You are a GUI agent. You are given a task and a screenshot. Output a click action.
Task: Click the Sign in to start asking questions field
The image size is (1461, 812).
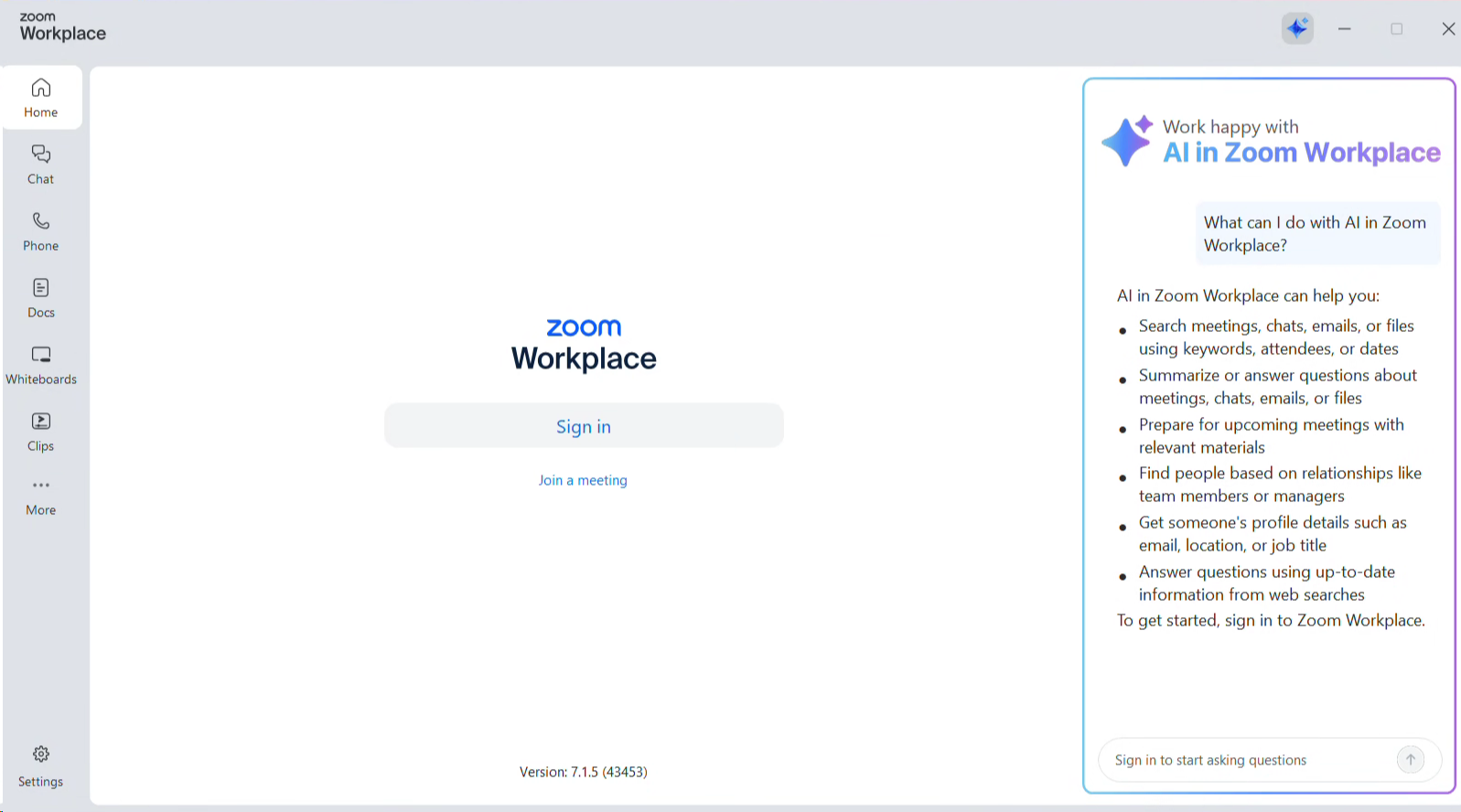pyautogui.click(x=1270, y=760)
